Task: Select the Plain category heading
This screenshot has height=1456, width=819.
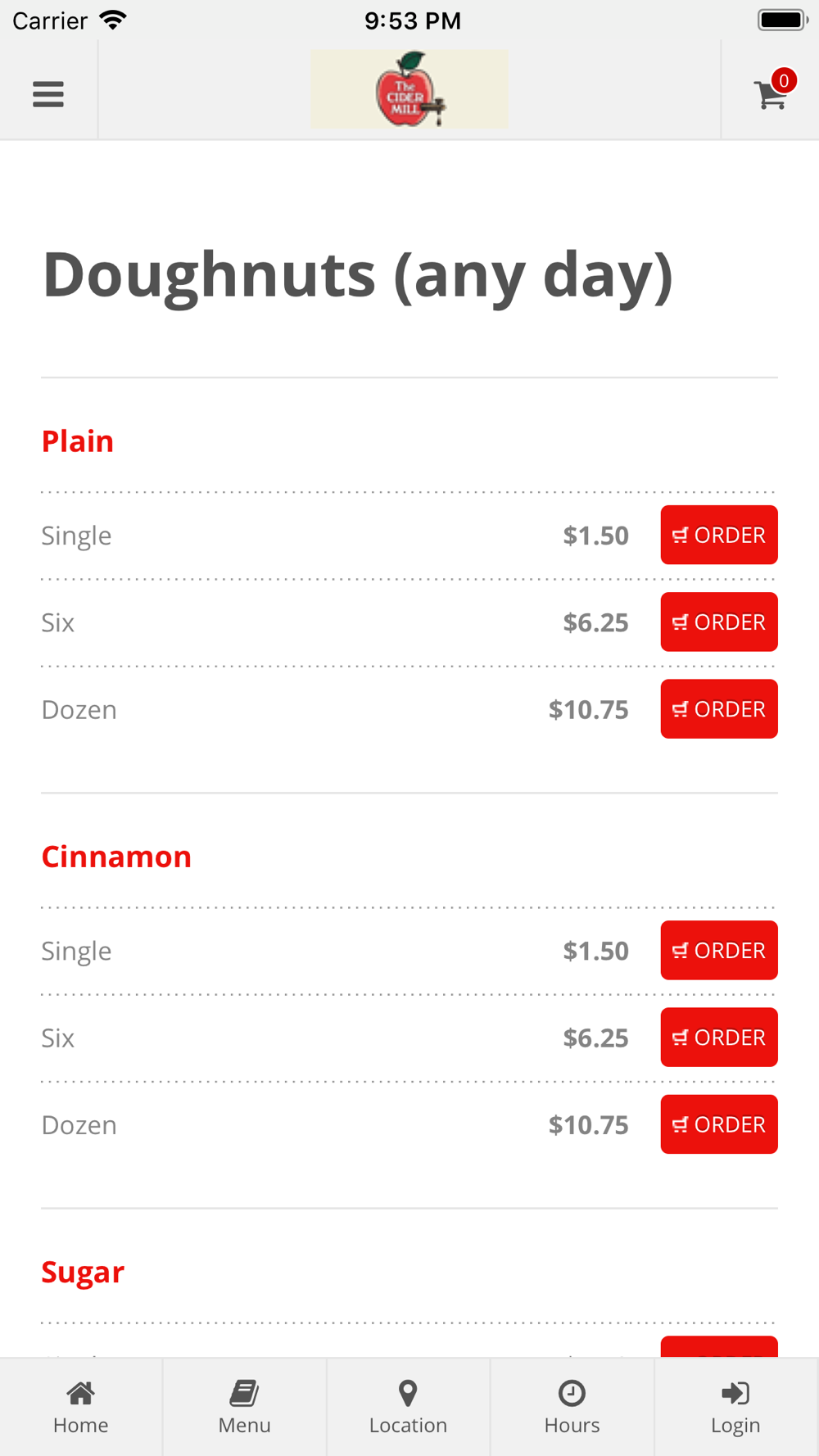Action: coord(78,441)
